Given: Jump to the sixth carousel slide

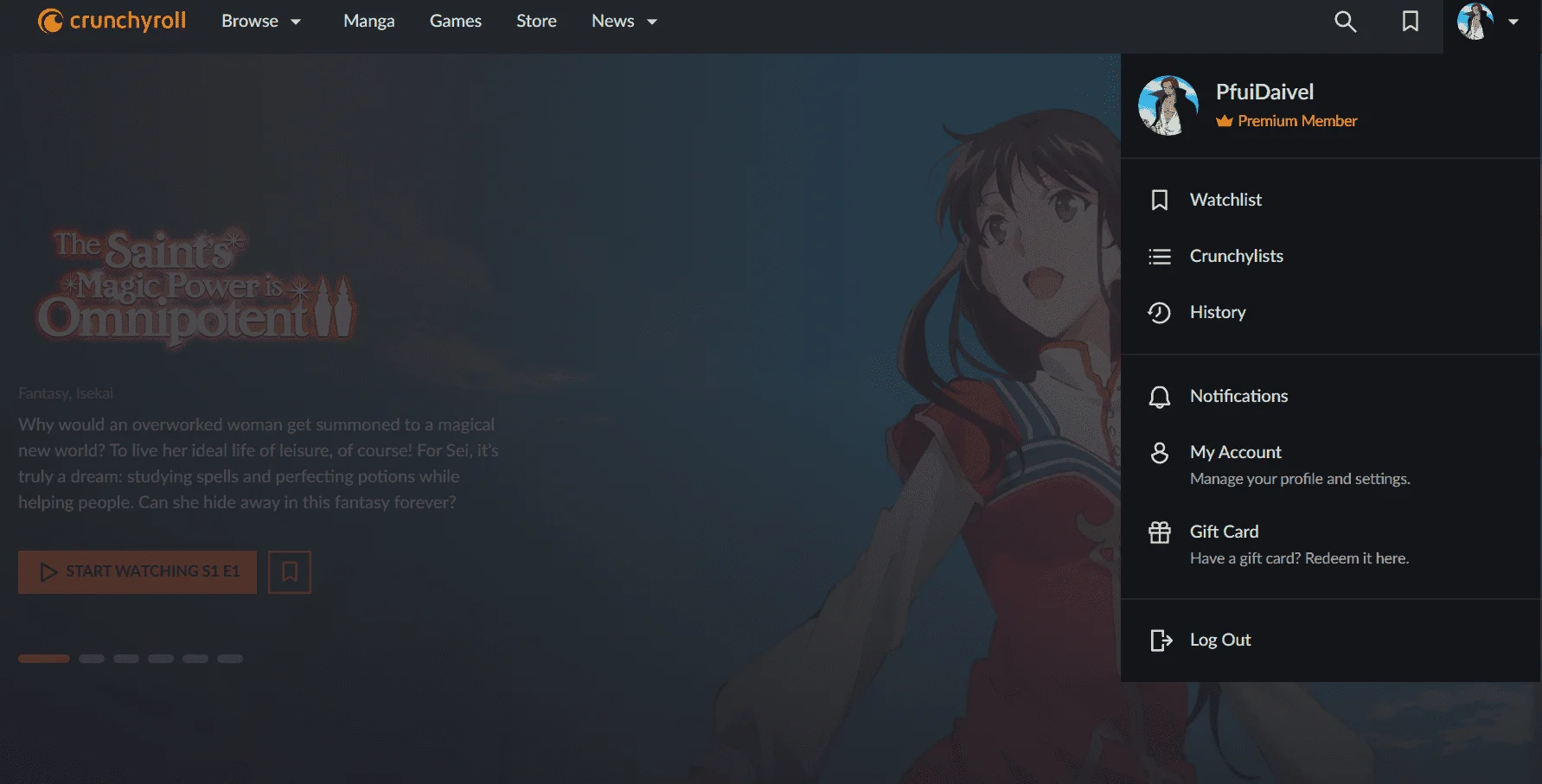Looking at the screenshot, I should (x=230, y=659).
